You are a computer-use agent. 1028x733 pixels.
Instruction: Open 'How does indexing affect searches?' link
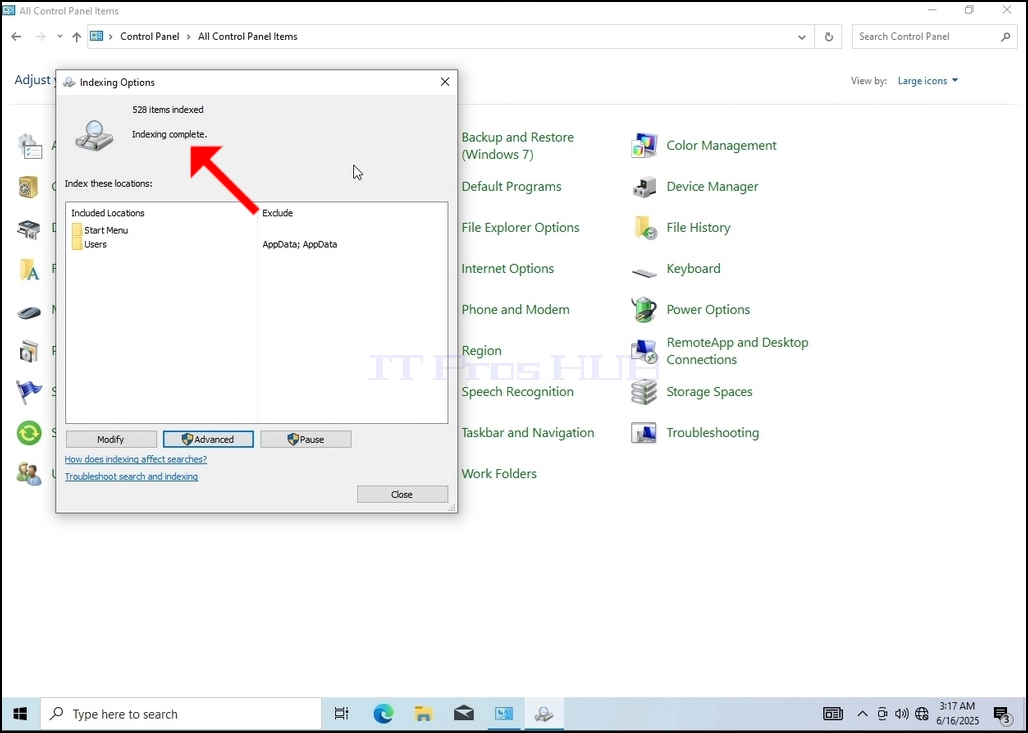136,459
